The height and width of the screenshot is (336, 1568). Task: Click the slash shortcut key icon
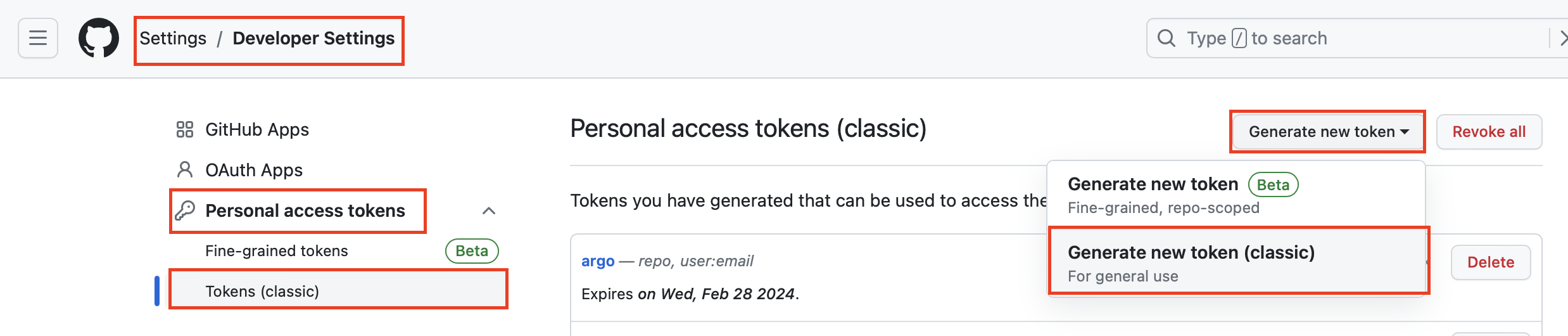(x=1239, y=38)
